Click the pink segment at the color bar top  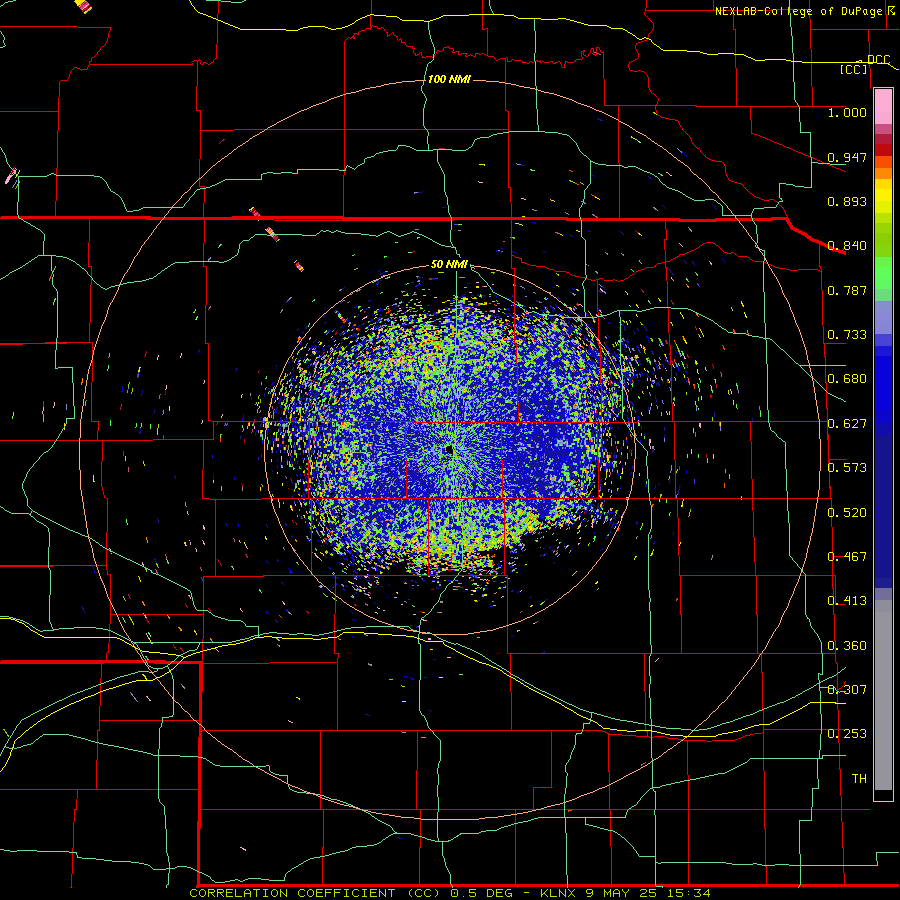(x=883, y=106)
